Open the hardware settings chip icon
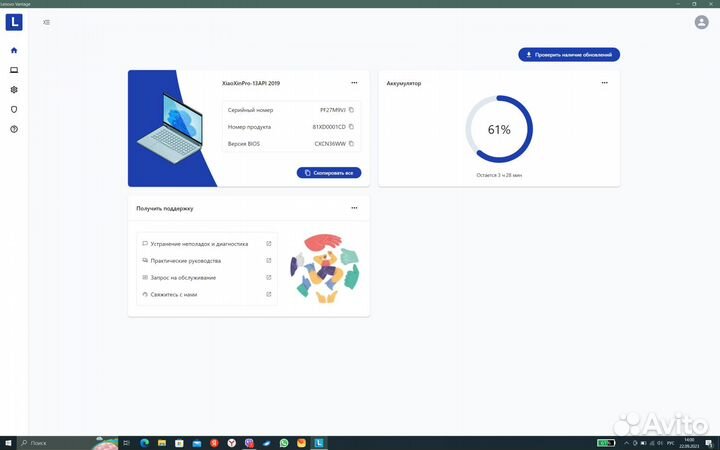The height and width of the screenshot is (450, 720). click(x=14, y=90)
